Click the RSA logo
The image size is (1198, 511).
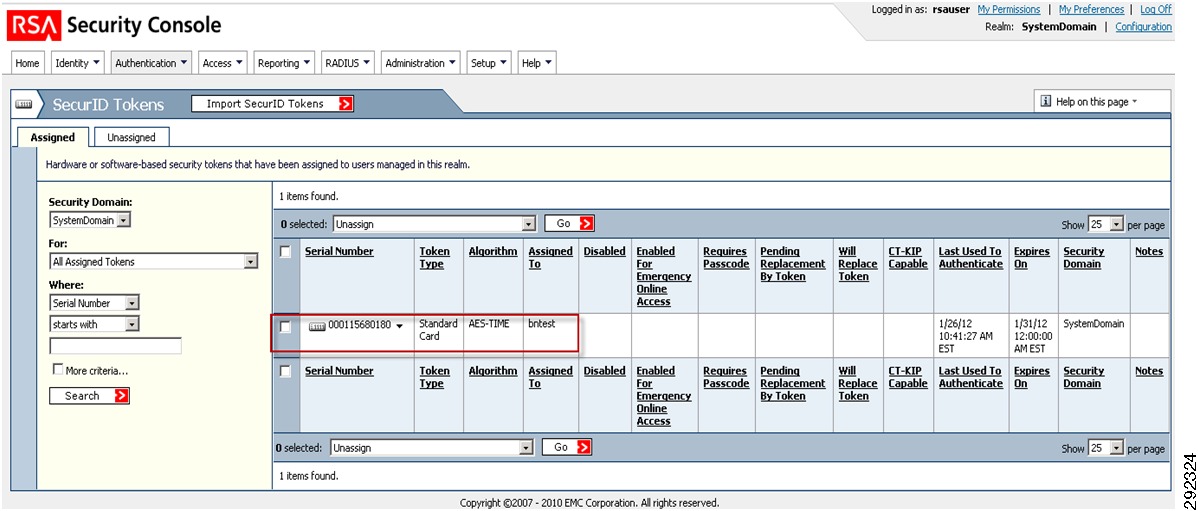click(34, 26)
